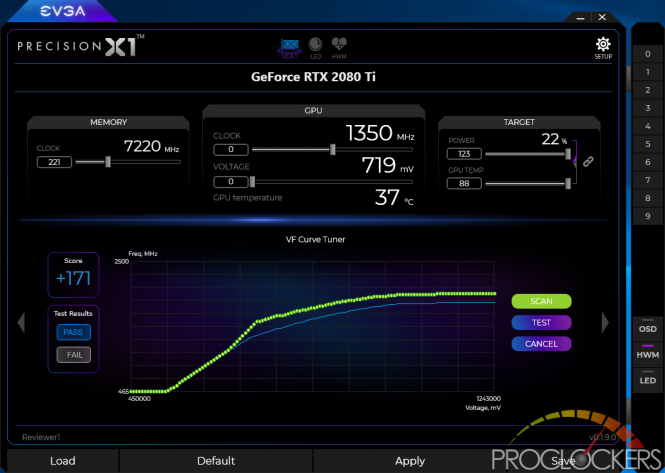The height and width of the screenshot is (473, 665).
Task: Toggle the HWM sidebar switch
Action: [648, 353]
